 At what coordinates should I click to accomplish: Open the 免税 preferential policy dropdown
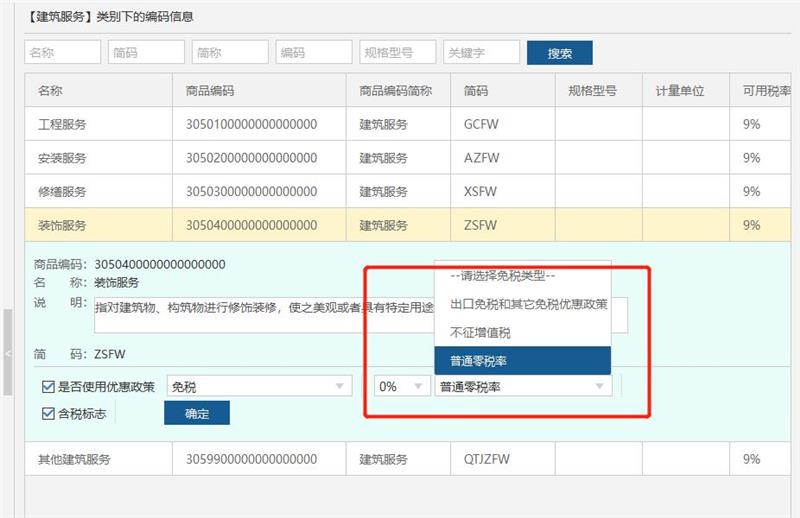pyautogui.click(x=260, y=386)
